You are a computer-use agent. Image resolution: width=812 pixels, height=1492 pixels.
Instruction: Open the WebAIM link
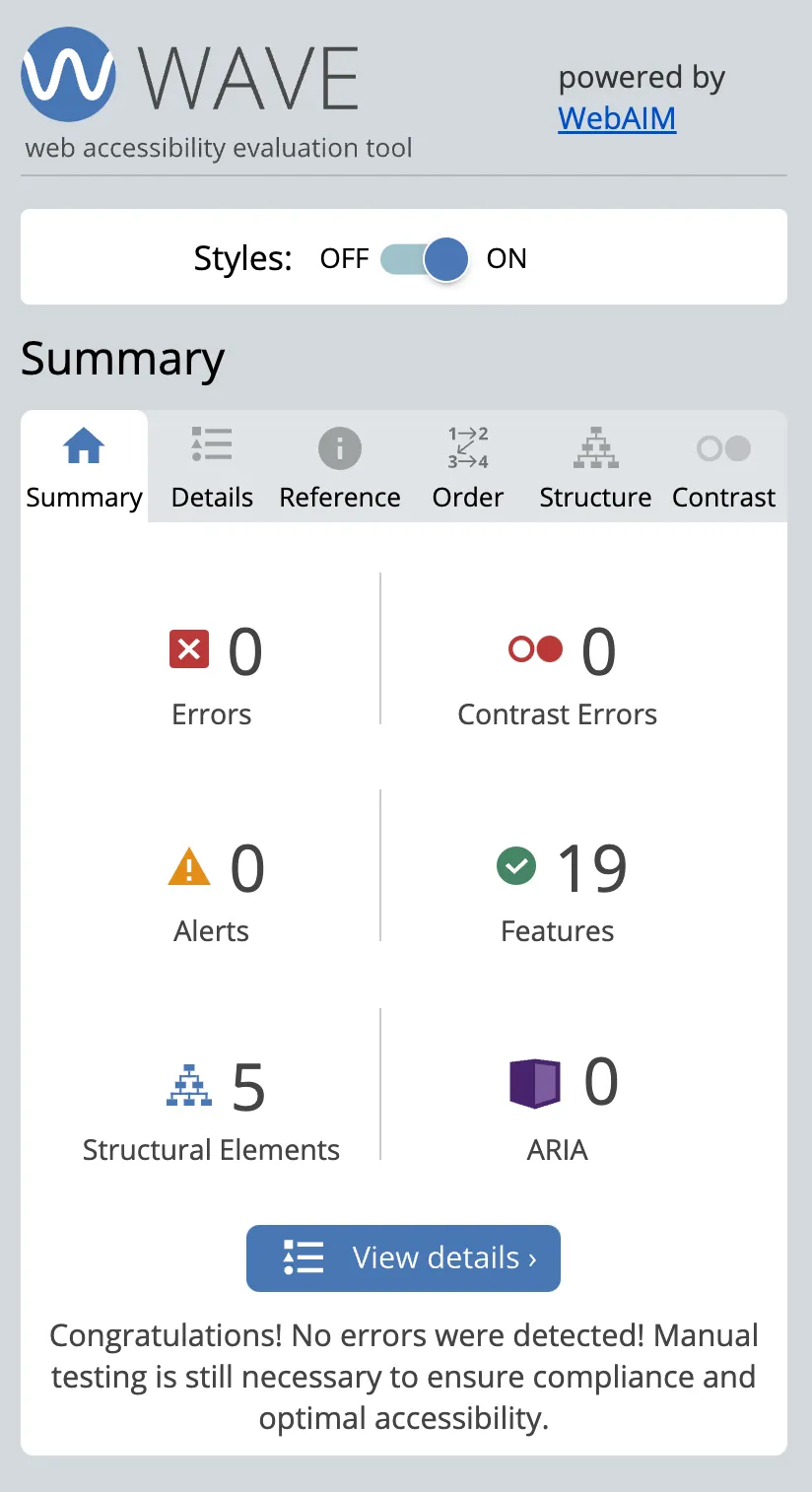616,117
